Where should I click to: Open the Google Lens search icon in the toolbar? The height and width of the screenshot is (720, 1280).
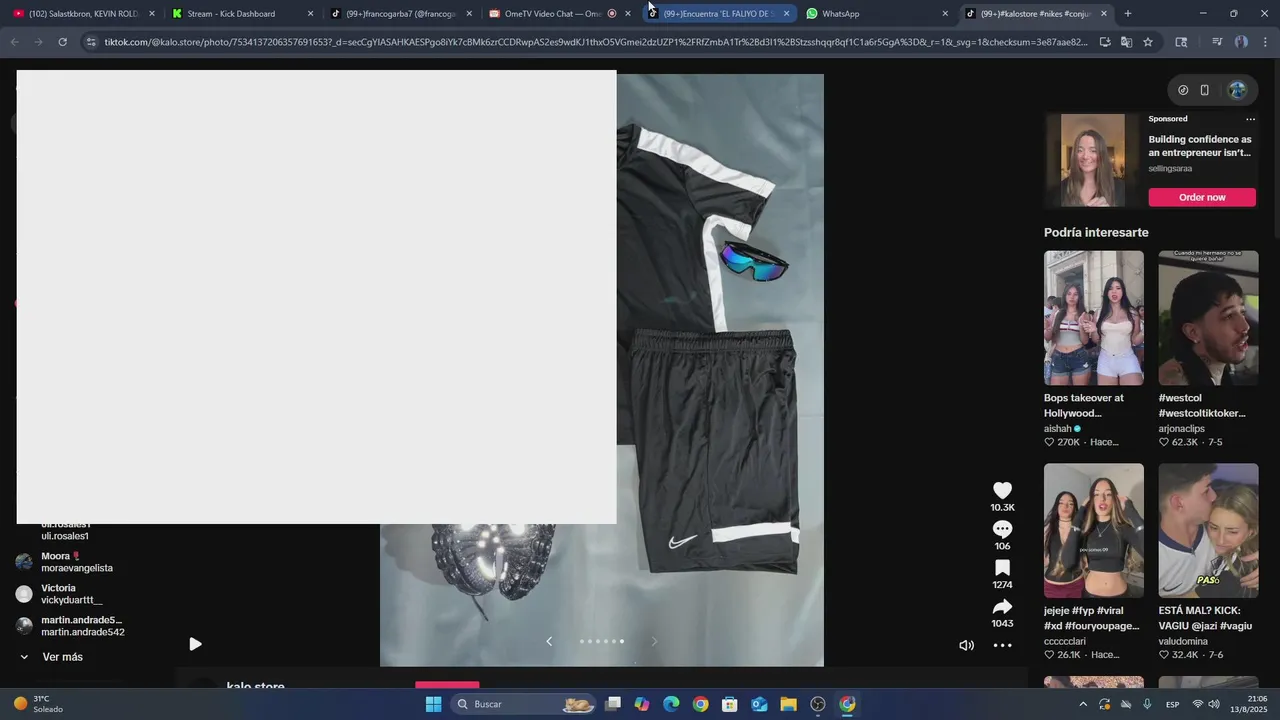pos(1181,42)
